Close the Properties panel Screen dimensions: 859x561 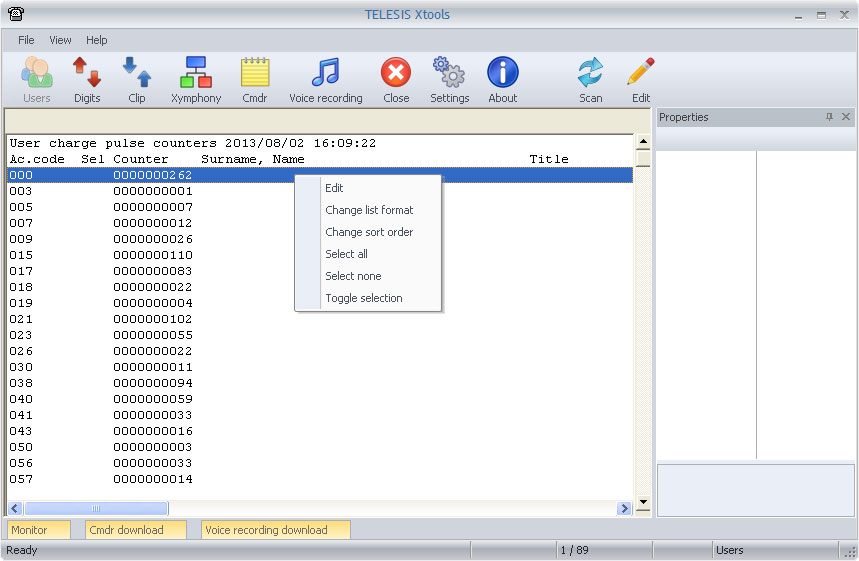click(846, 117)
